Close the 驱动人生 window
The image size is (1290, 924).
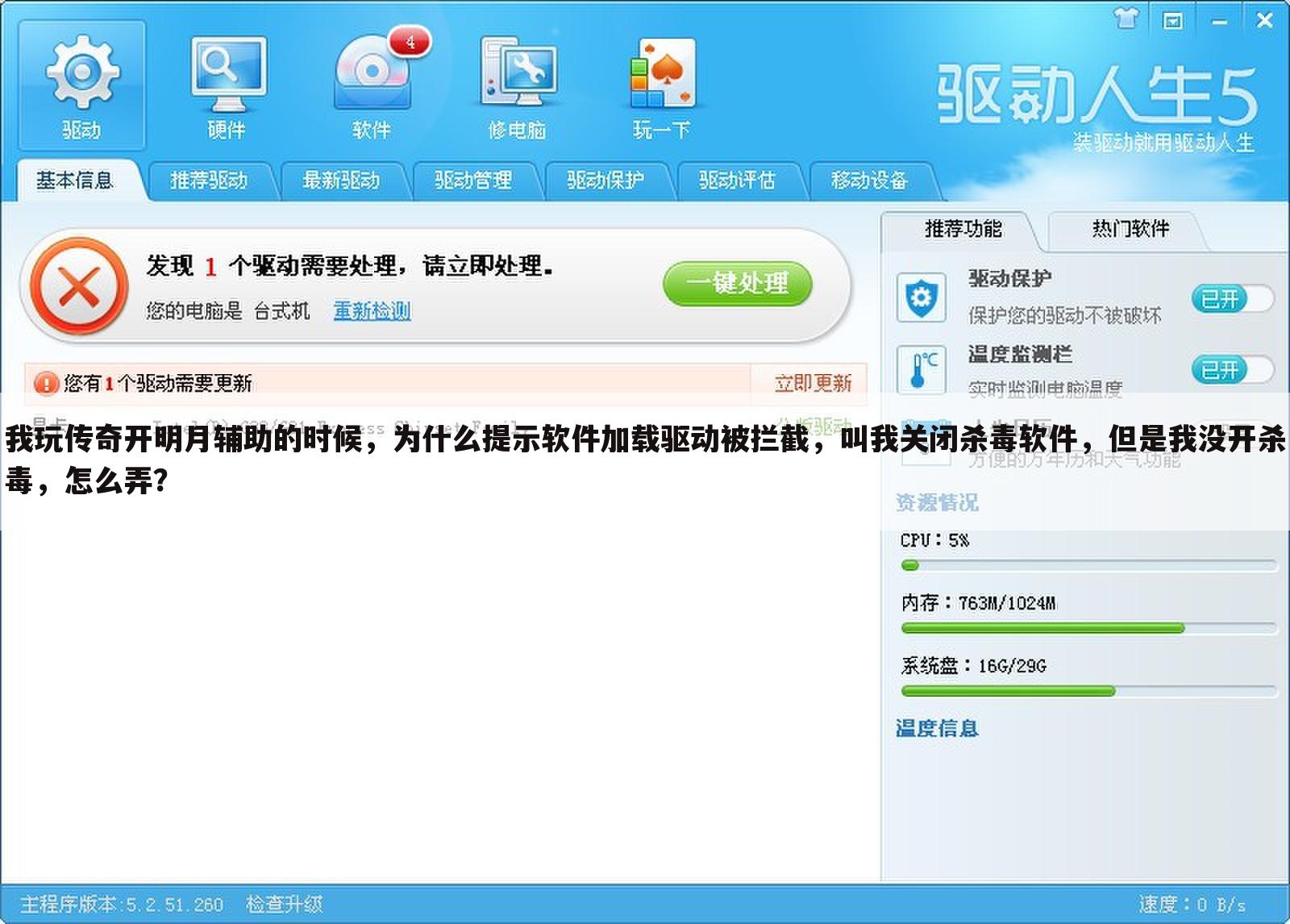coord(1264,20)
